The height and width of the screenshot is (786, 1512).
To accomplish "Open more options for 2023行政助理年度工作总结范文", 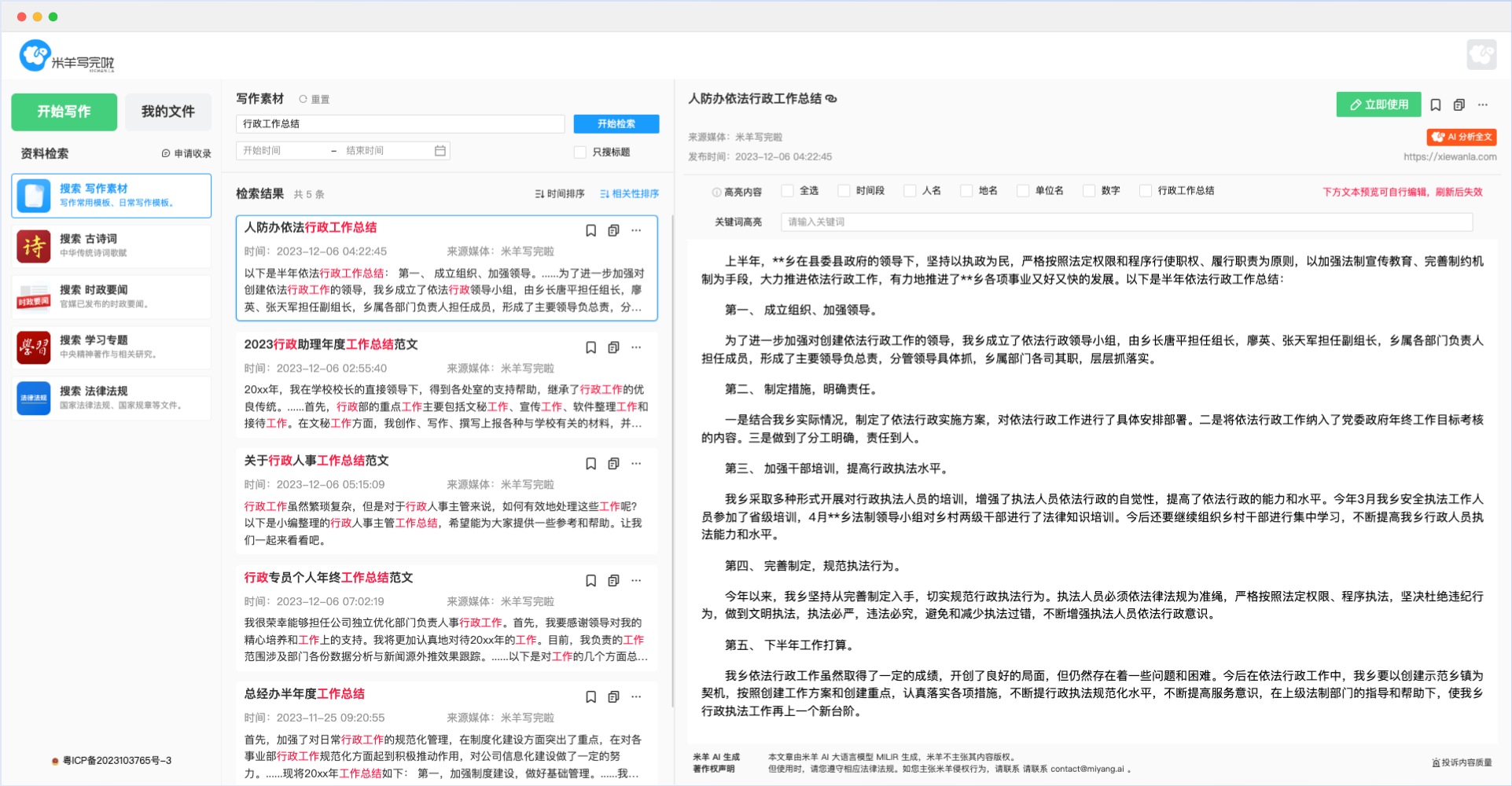I will (636, 347).
